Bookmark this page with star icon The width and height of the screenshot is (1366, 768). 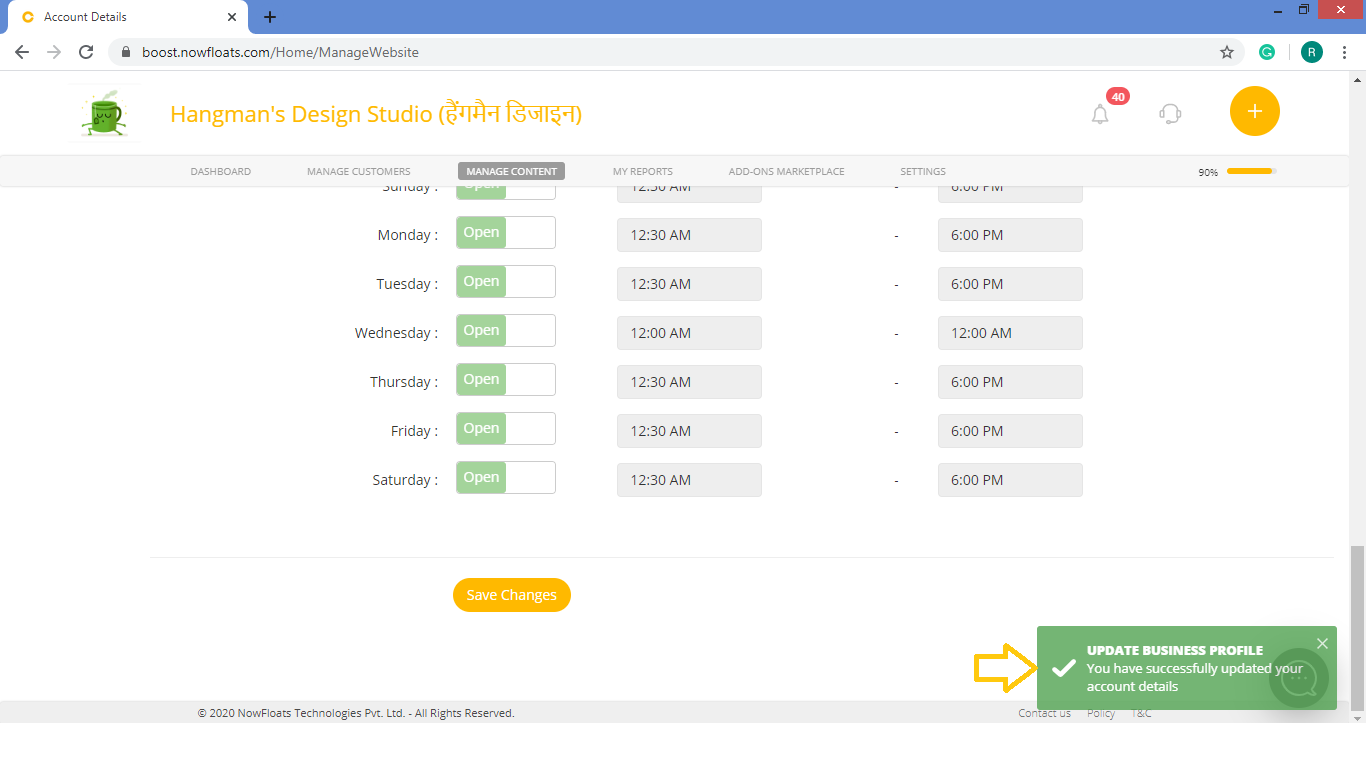[x=1227, y=52]
